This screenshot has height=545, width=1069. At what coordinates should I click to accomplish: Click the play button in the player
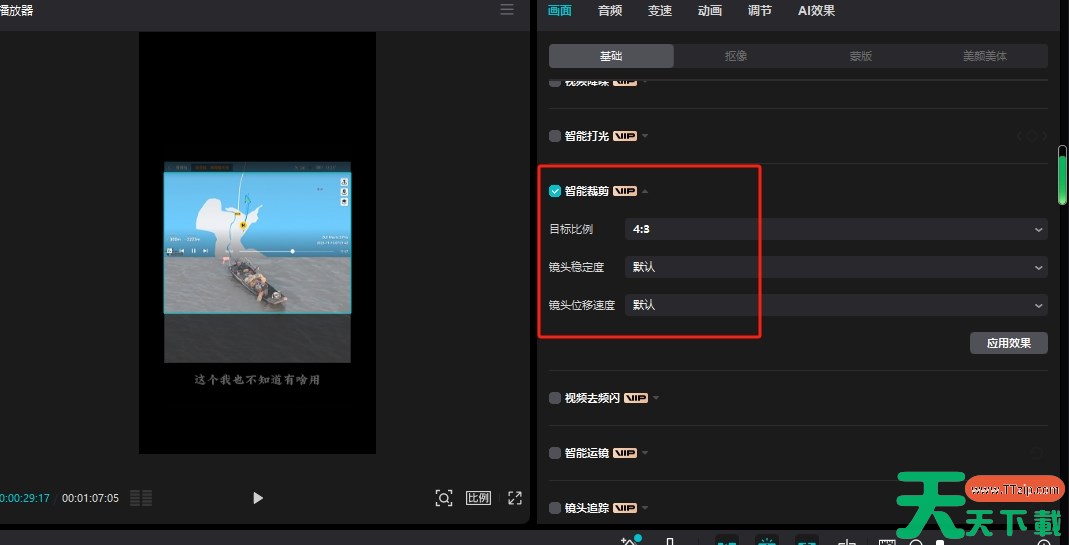(x=257, y=498)
